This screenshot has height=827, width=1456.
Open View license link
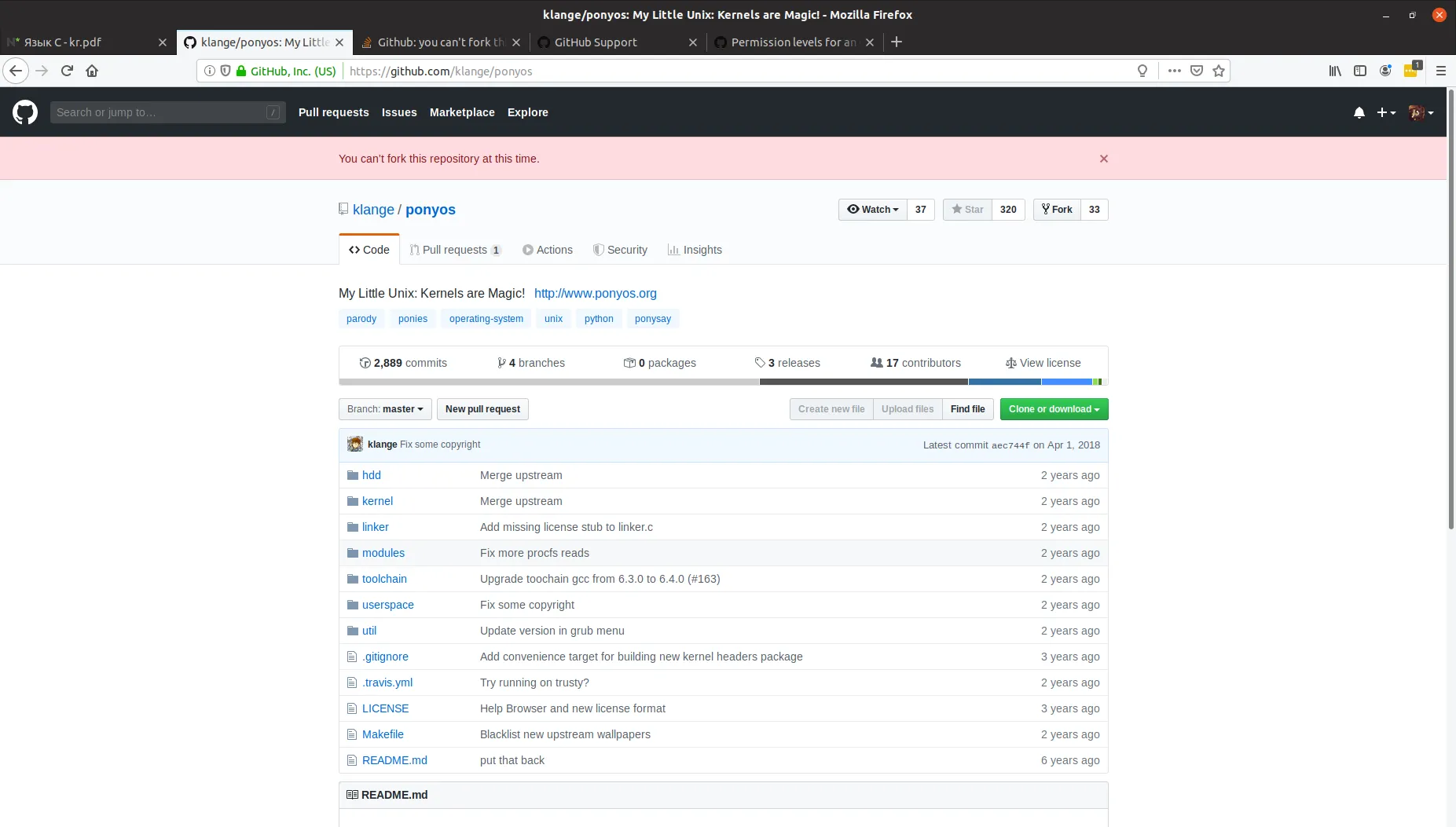(x=1043, y=363)
